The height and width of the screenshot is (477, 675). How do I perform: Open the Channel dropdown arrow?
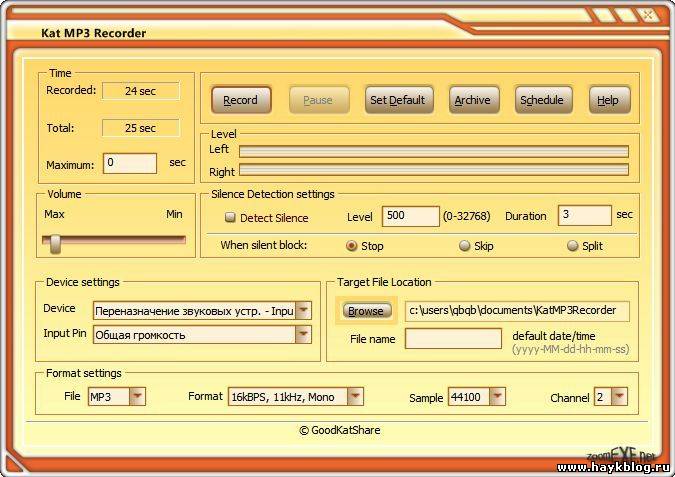click(619, 396)
